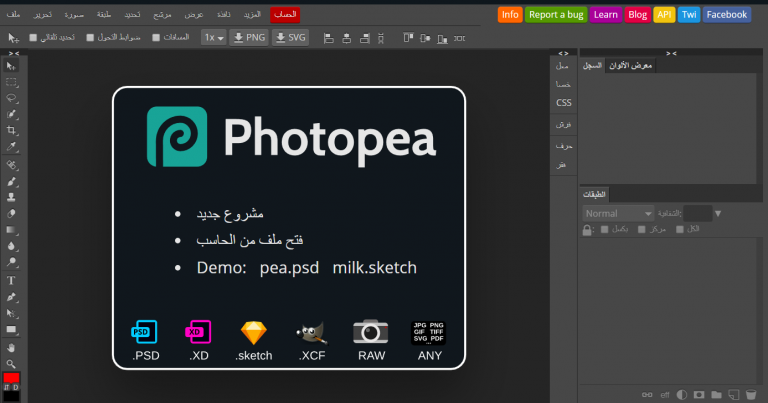Open the 1x export scale dropdown
Image resolution: width=768 pixels, height=403 pixels.
212,37
